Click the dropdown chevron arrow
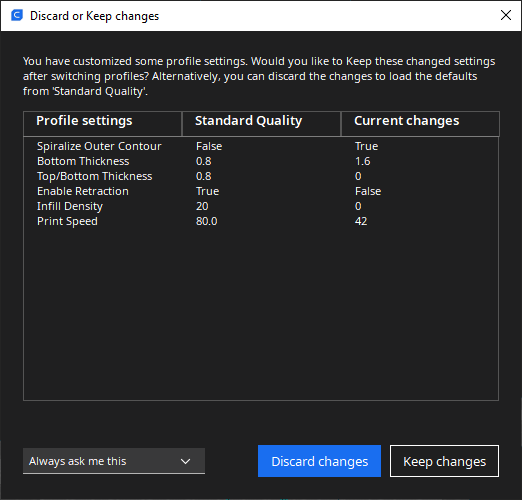The width and height of the screenshot is (522, 500). tap(185, 461)
